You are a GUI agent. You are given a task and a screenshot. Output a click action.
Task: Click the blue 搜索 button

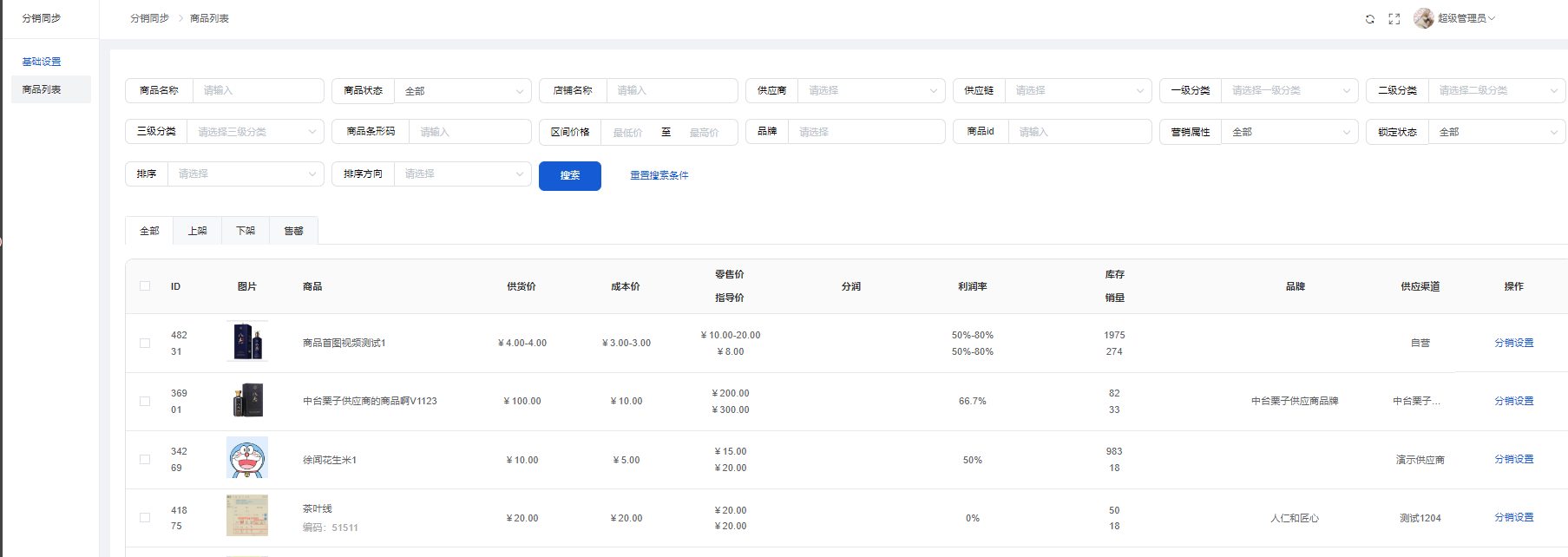click(x=569, y=176)
